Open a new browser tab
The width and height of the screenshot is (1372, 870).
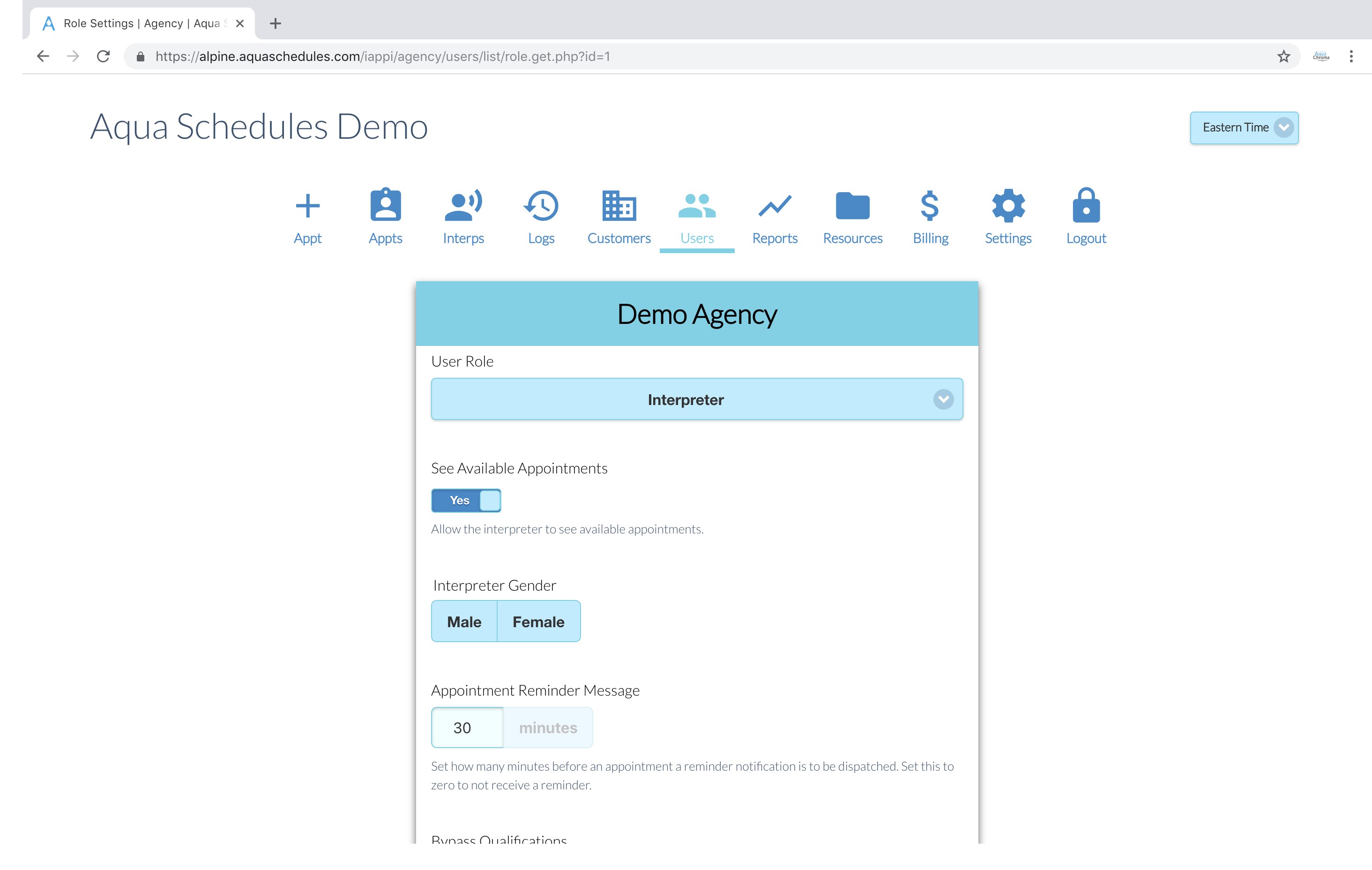click(x=275, y=23)
